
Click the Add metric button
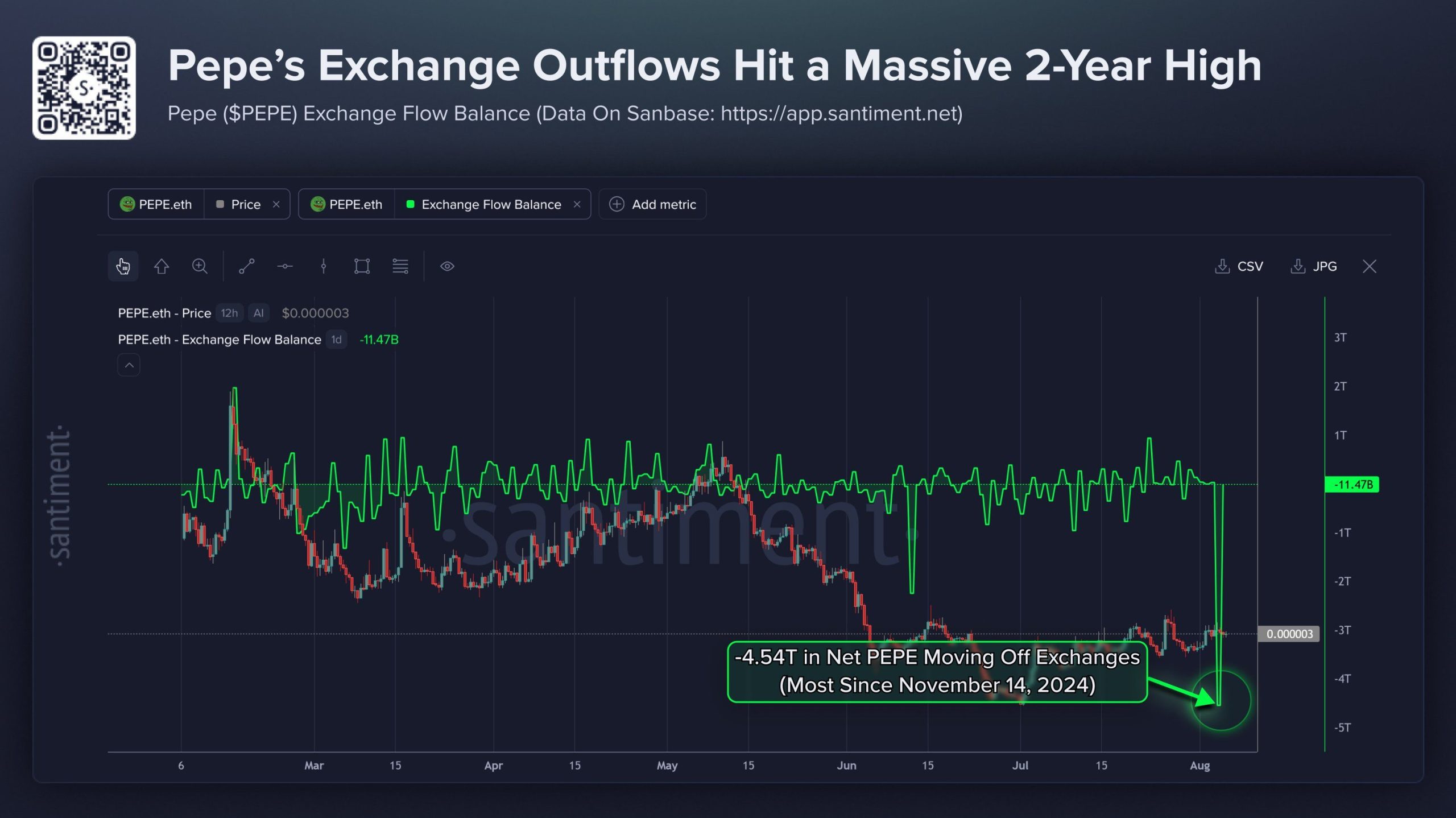[653, 204]
